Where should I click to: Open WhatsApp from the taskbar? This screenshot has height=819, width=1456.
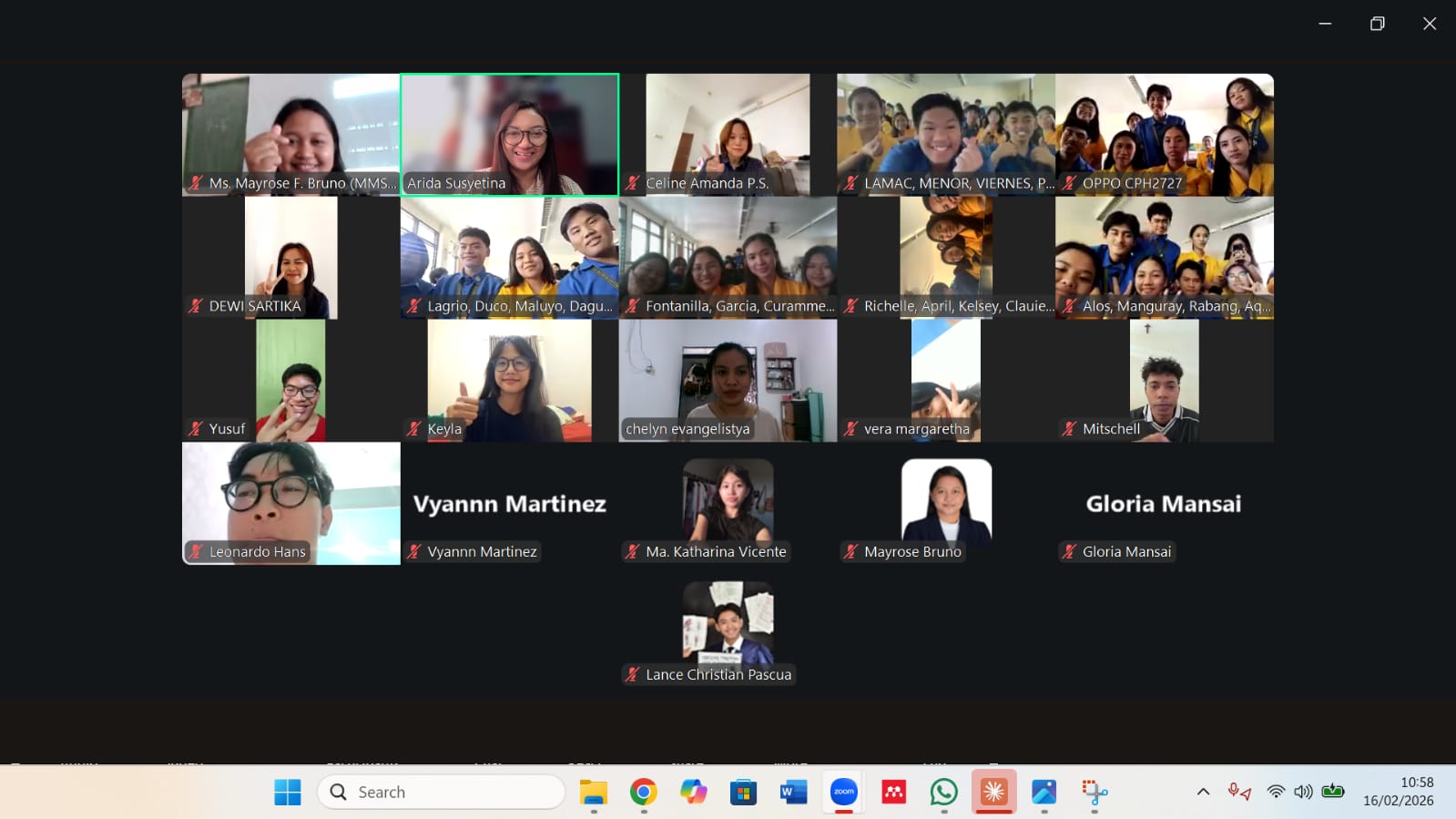(x=943, y=792)
